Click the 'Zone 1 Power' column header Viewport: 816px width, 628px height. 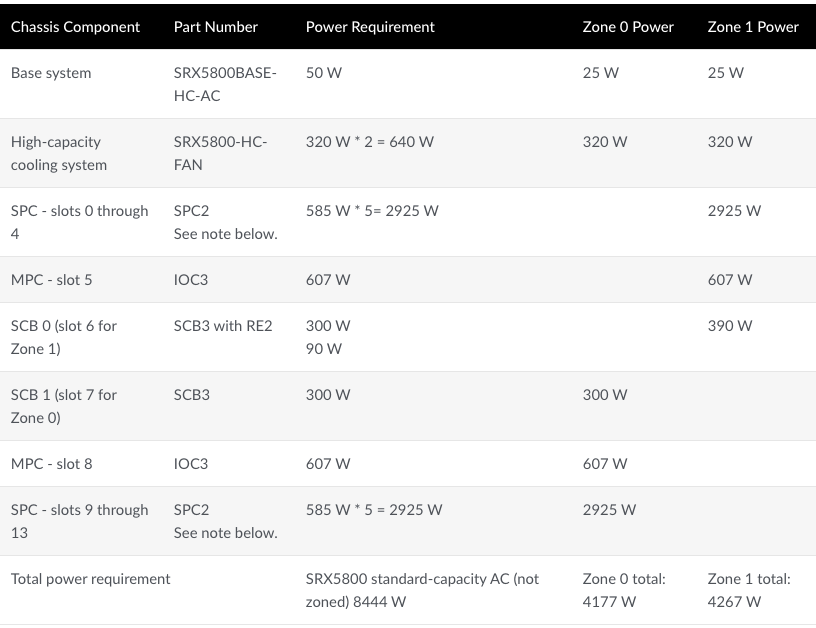click(x=753, y=27)
